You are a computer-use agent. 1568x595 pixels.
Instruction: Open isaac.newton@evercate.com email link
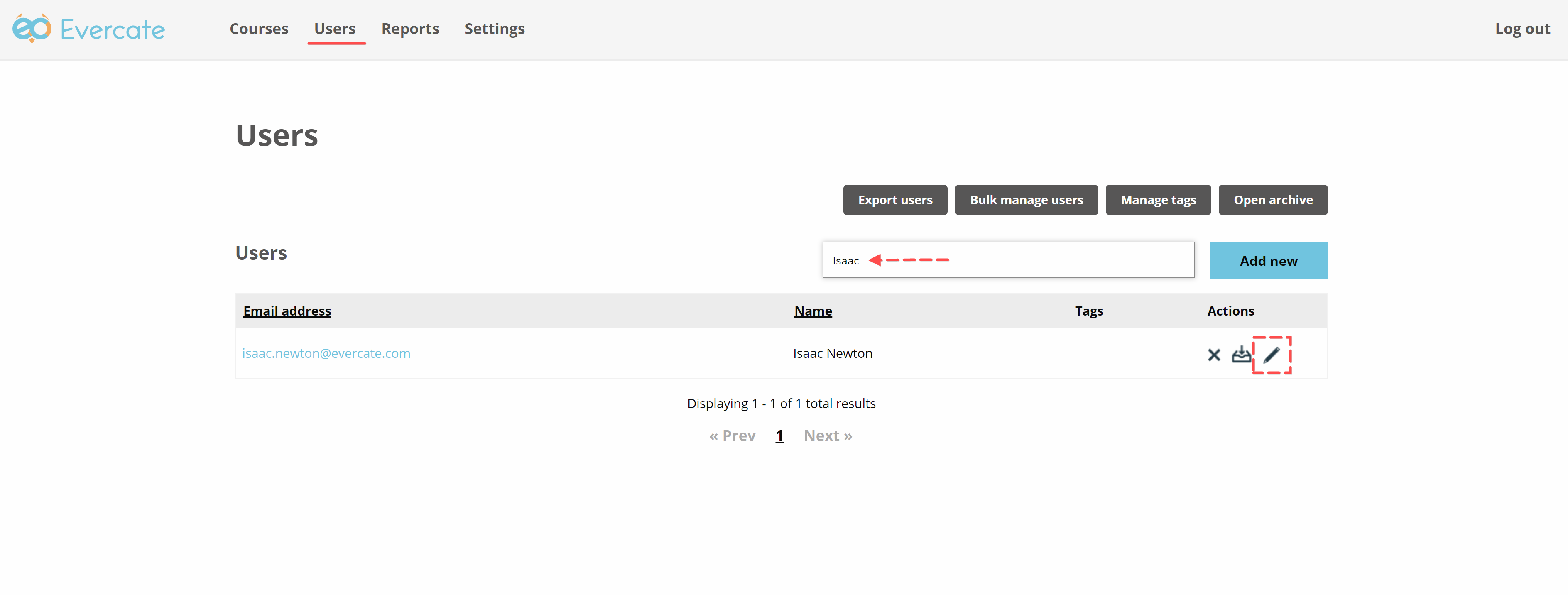[x=326, y=353]
